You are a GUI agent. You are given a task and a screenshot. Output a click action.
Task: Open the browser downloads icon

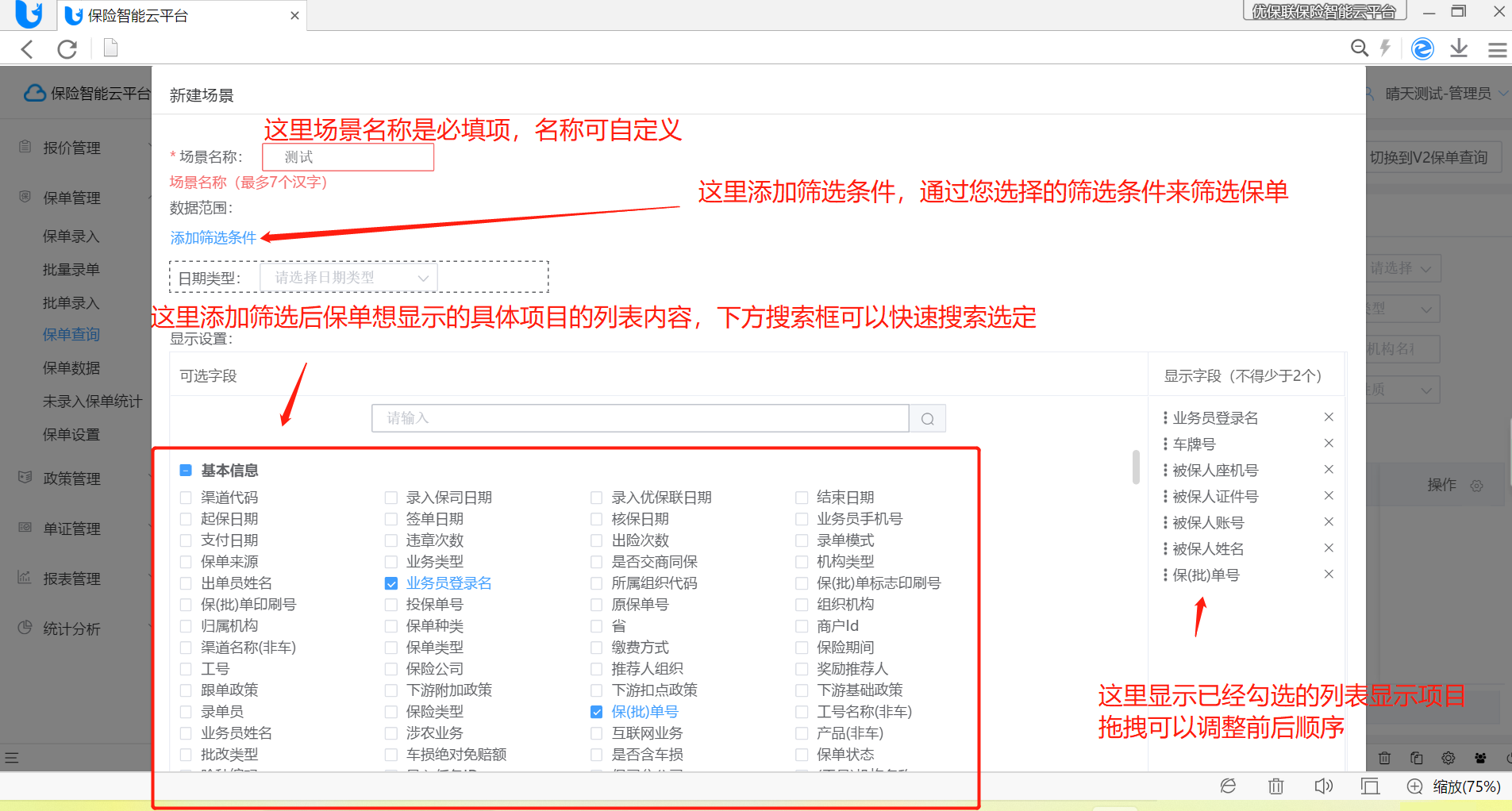(1459, 48)
